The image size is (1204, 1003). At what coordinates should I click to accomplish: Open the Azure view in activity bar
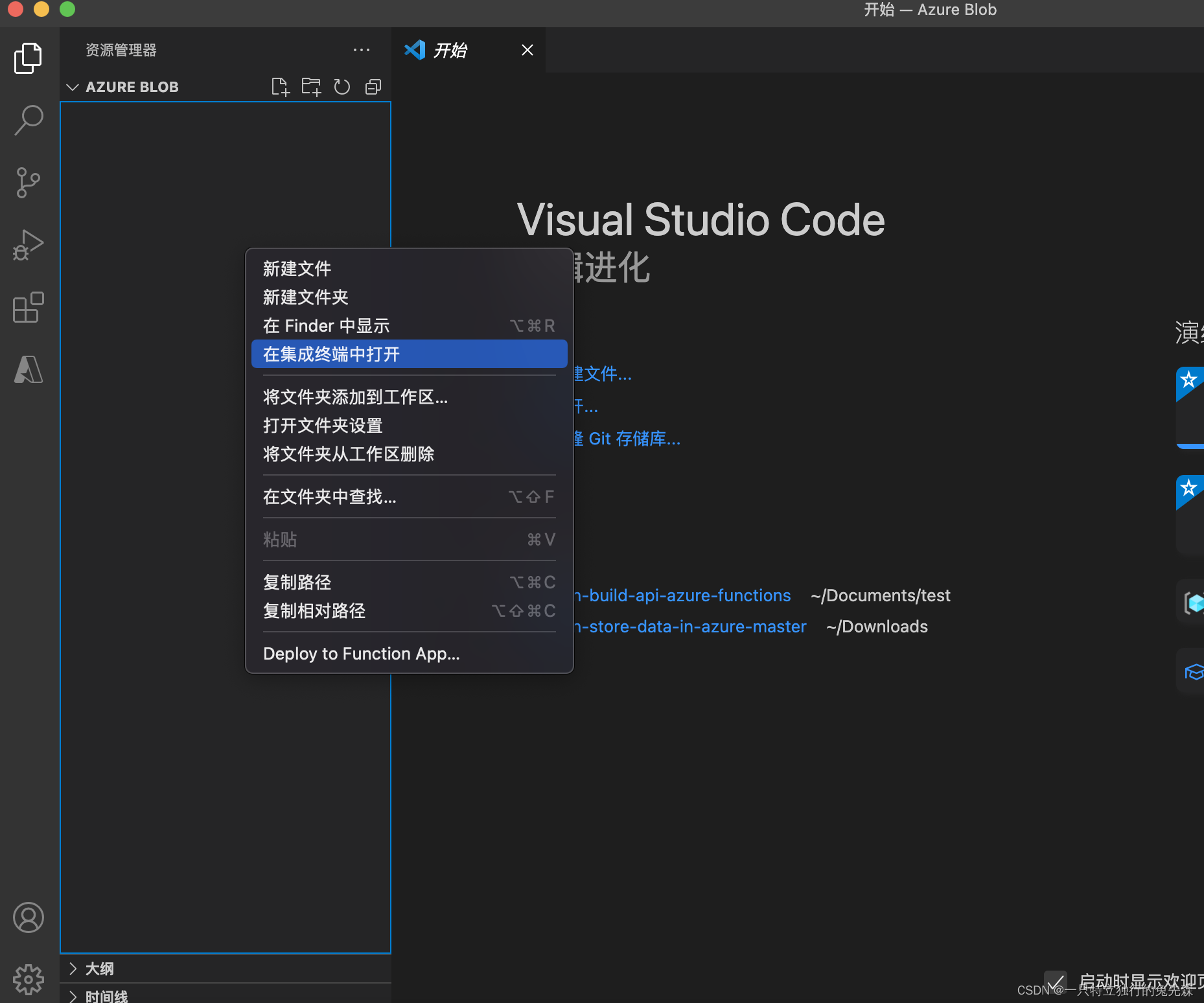(29, 369)
